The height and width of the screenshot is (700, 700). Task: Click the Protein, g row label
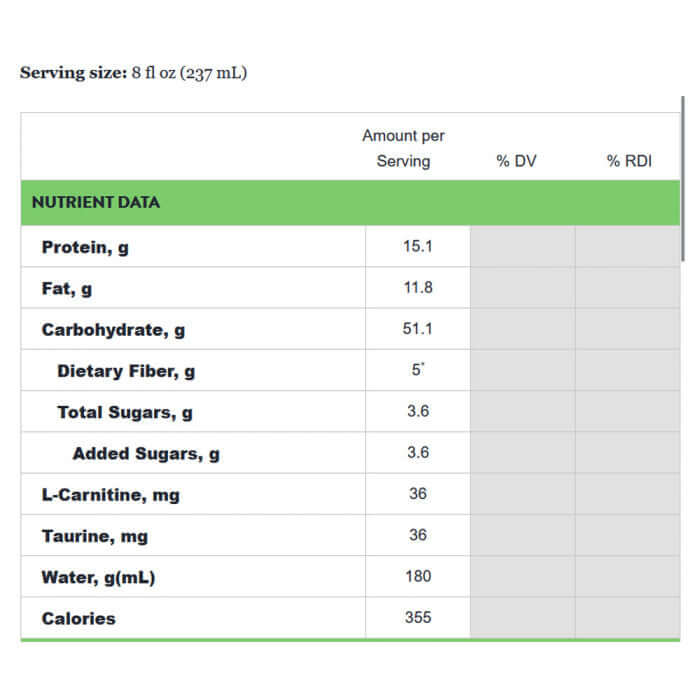pos(85,247)
